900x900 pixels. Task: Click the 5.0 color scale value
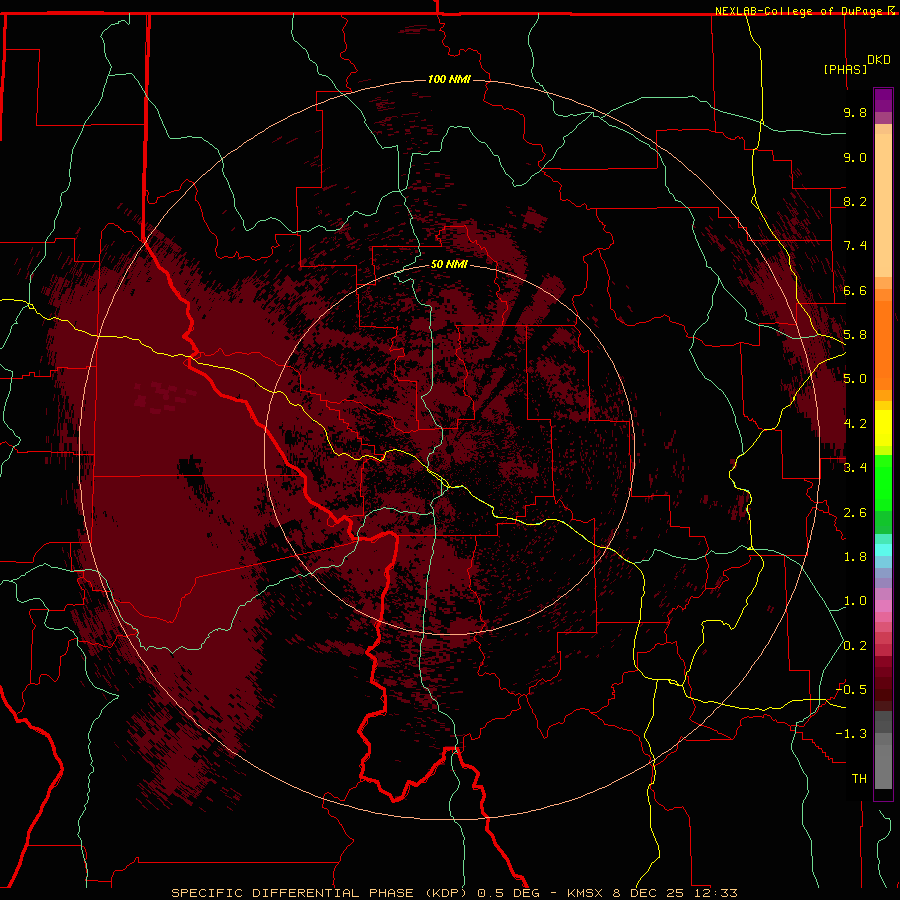855,379
